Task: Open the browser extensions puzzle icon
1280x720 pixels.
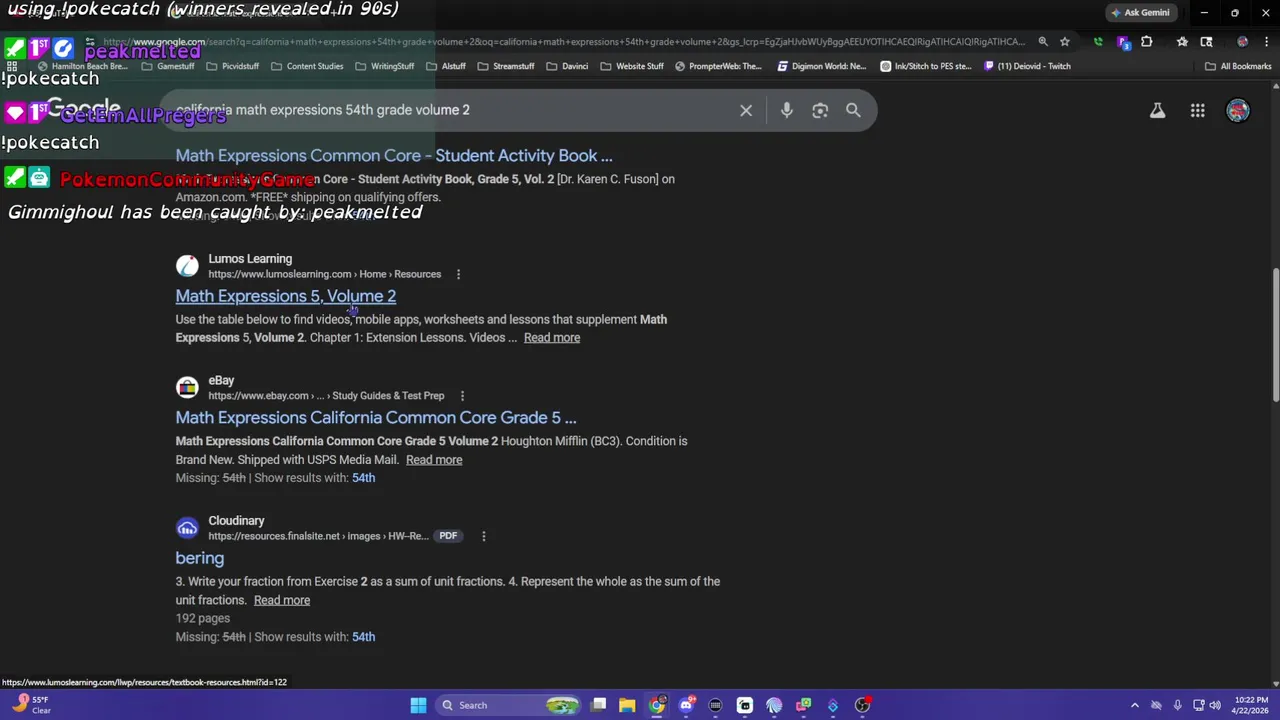Action: 1147,42
